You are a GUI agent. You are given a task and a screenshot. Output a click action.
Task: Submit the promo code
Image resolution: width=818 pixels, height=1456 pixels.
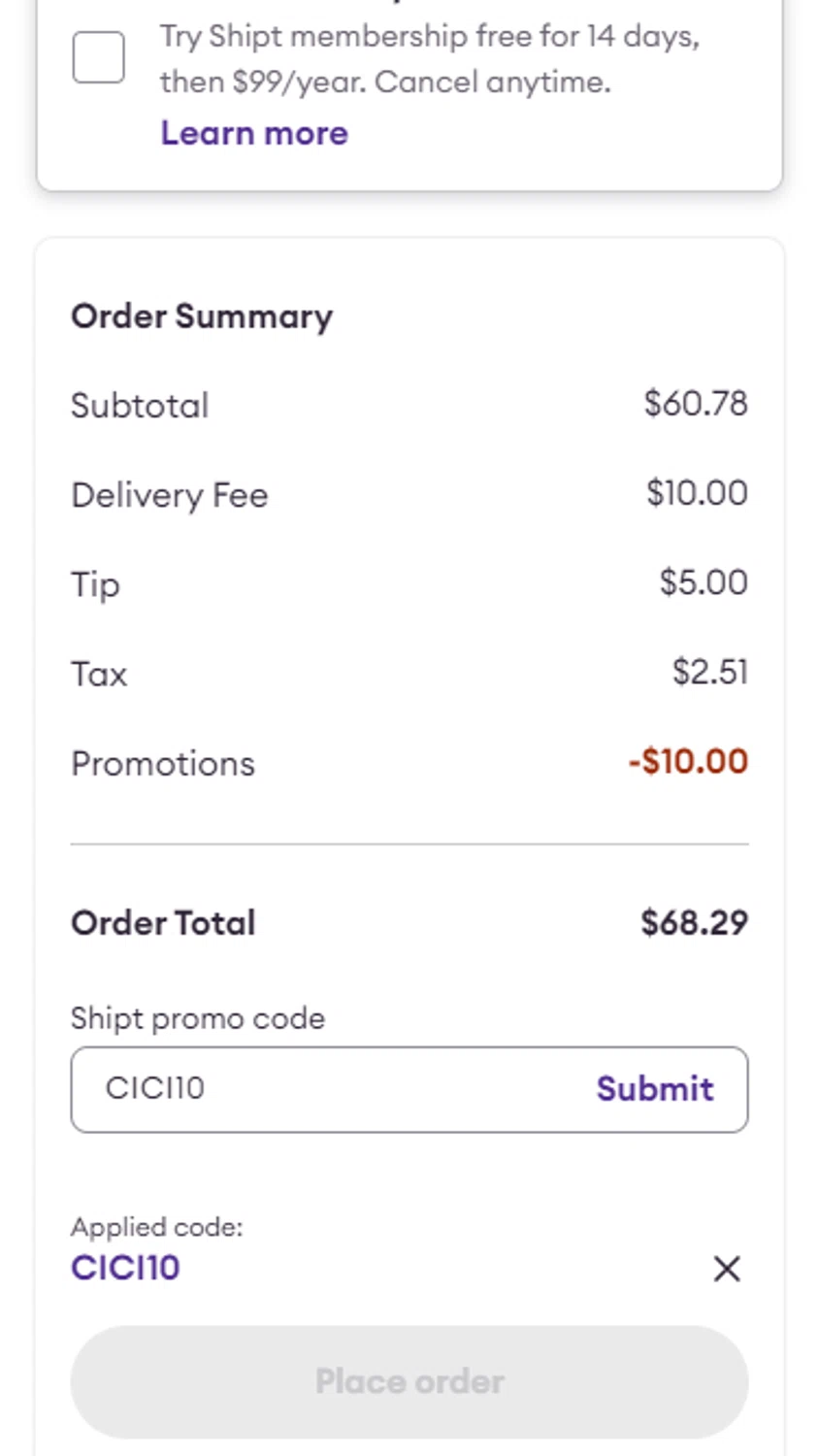pyautogui.click(x=654, y=1088)
